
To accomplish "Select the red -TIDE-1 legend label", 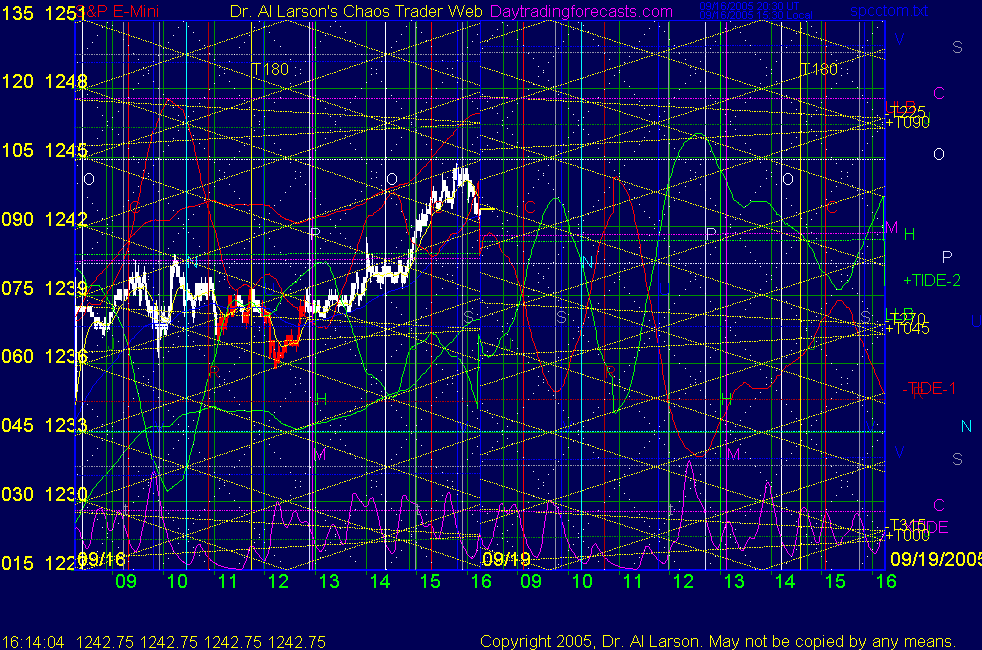I will 928,388.
